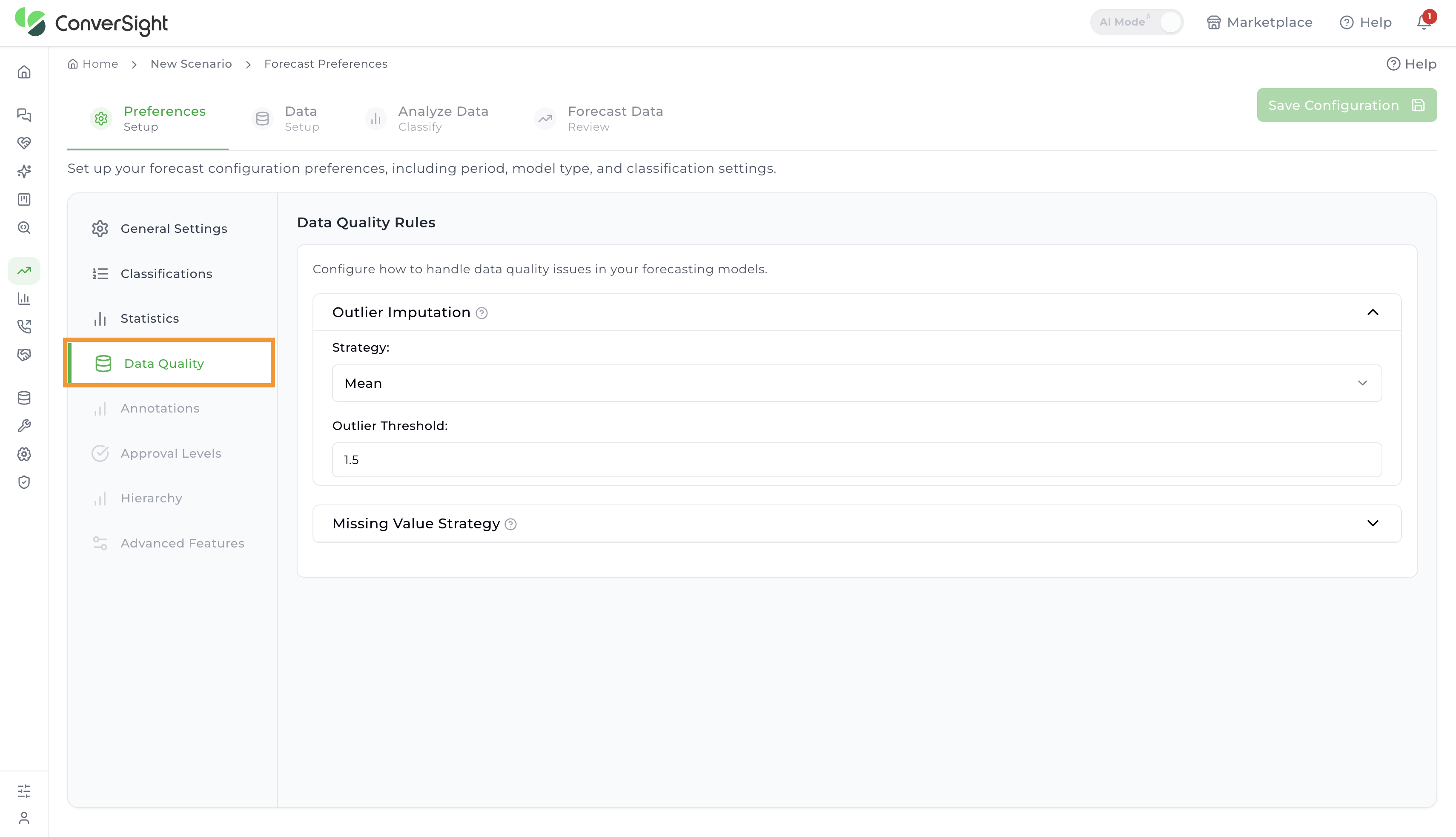Switch to the Data Setup tab
Viewport: 1456px width, 837px height.
(x=286, y=118)
